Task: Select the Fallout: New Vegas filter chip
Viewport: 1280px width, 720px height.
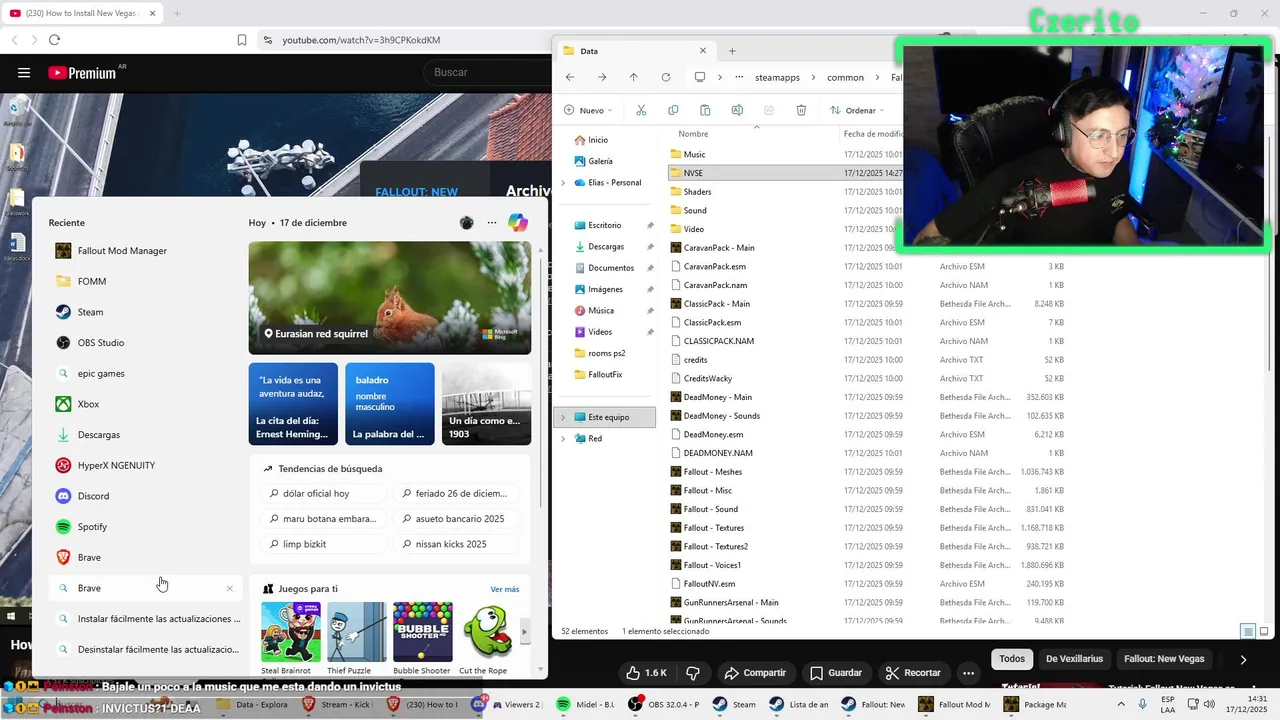Action: tap(1163, 659)
